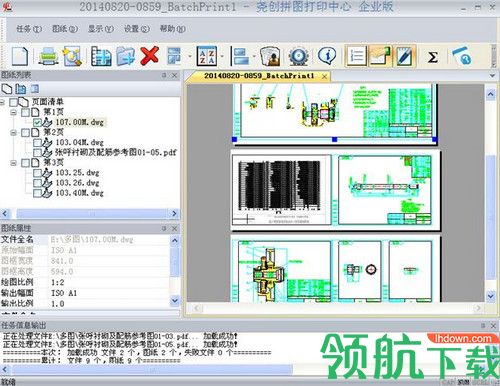Click the A-Z sort icon
The image size is (500, 386).
[207, 56]
